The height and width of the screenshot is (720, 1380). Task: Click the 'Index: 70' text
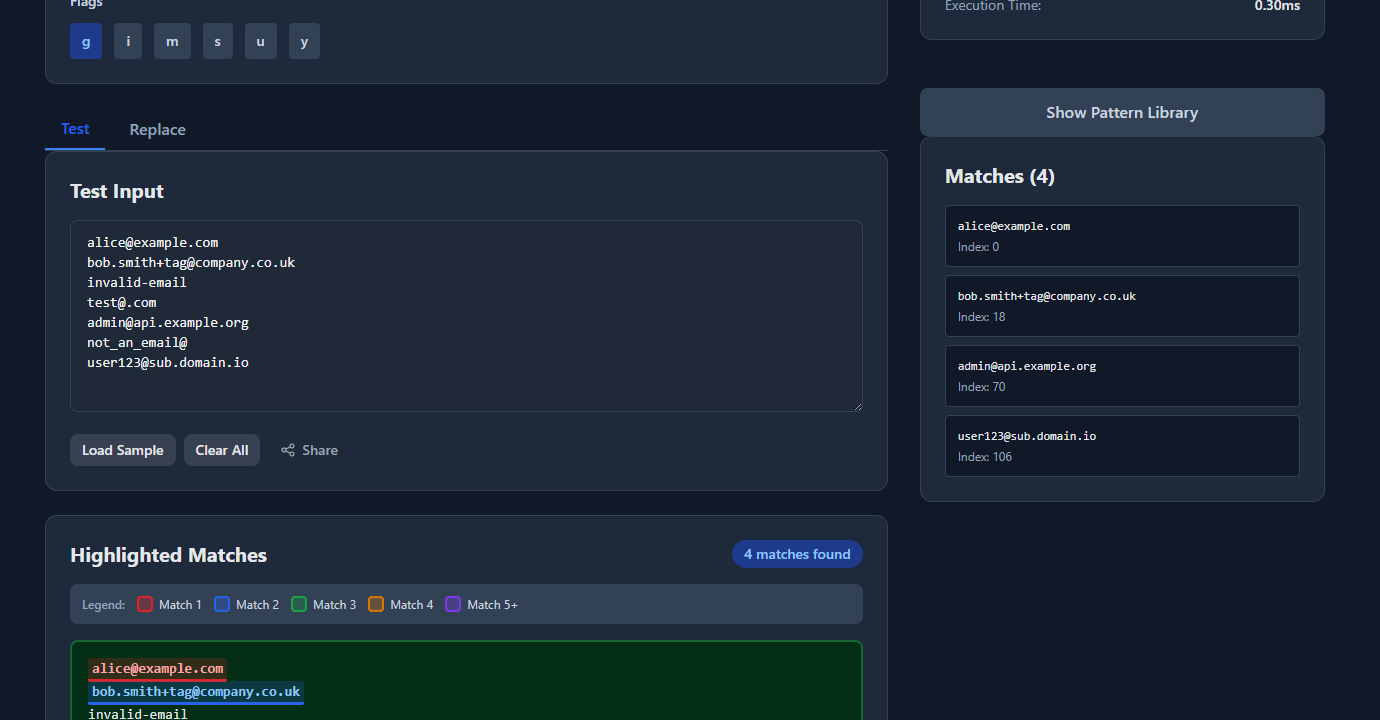pos(982,387)
